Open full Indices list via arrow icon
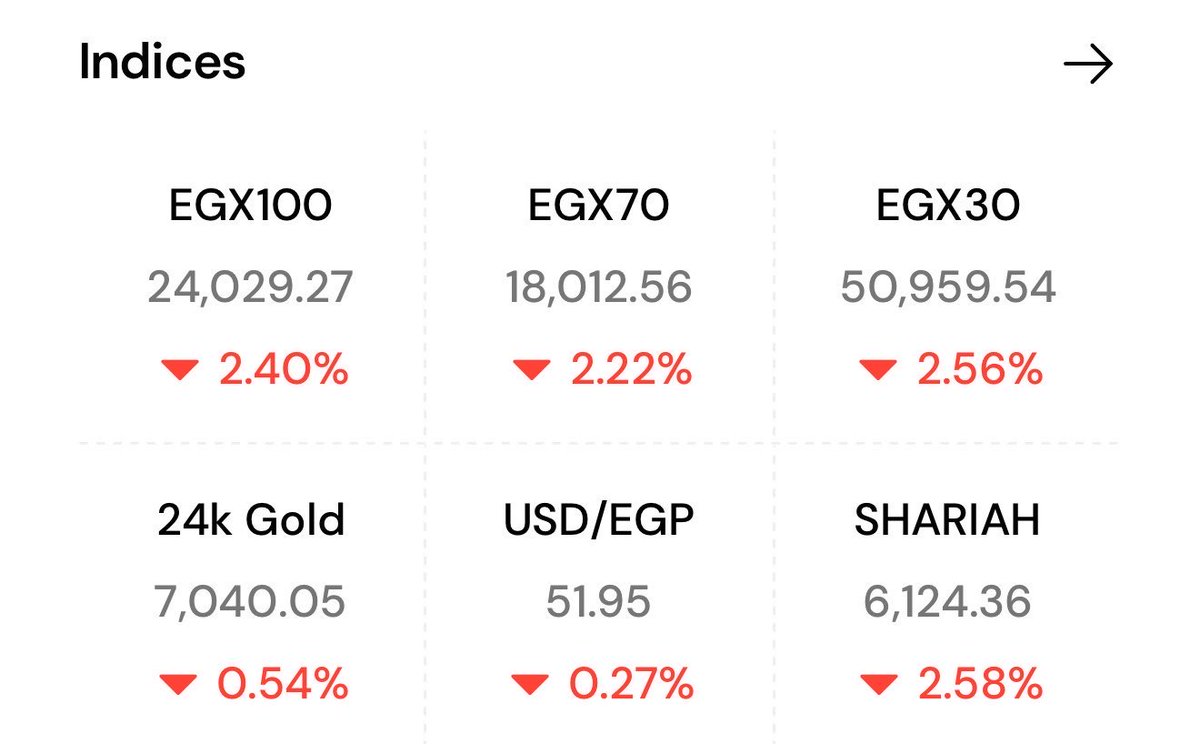1200x744 pixels. 1088,65
